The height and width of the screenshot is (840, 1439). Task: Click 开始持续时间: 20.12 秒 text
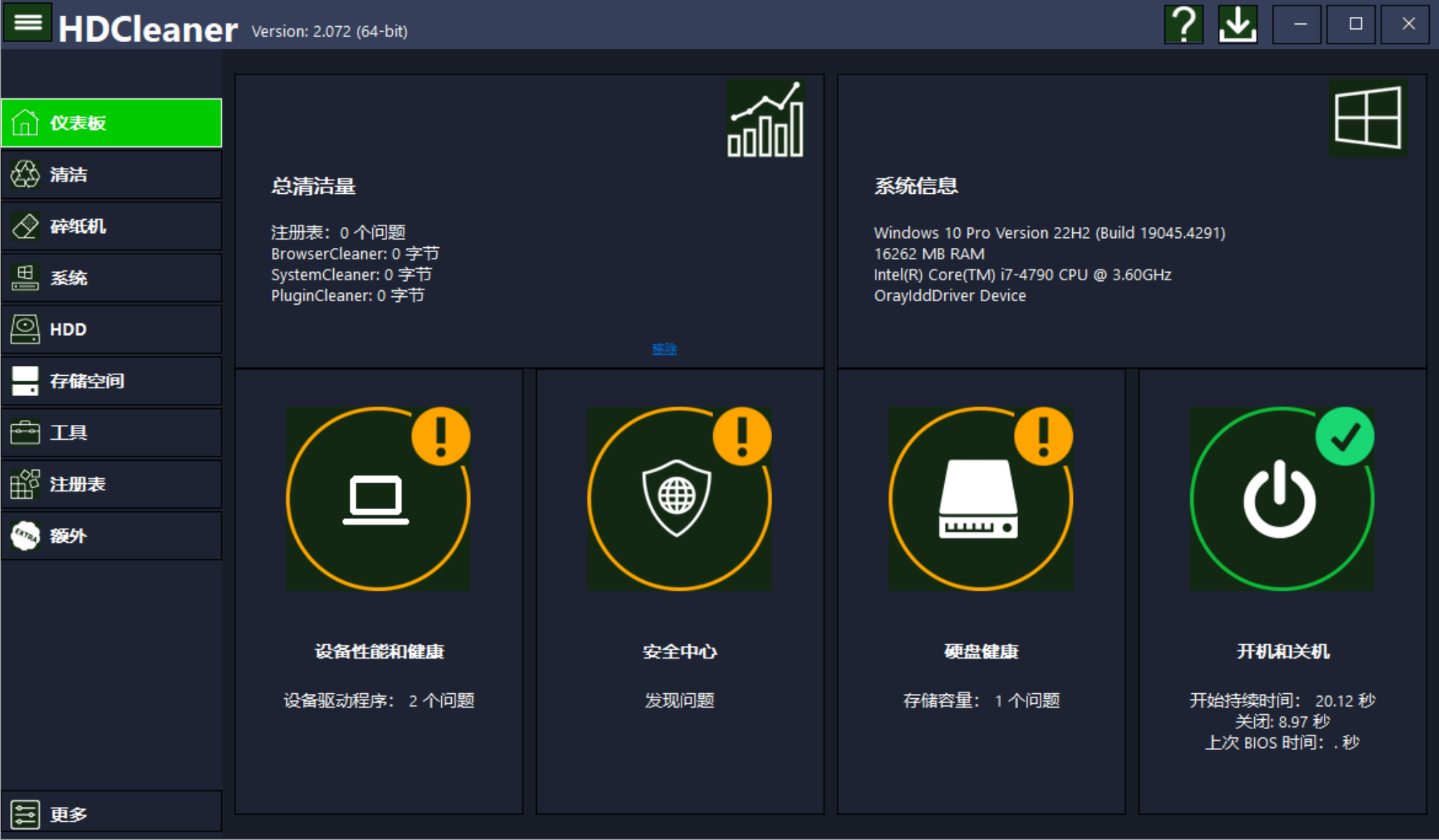pyautogui.click(x=1282, y=700)
